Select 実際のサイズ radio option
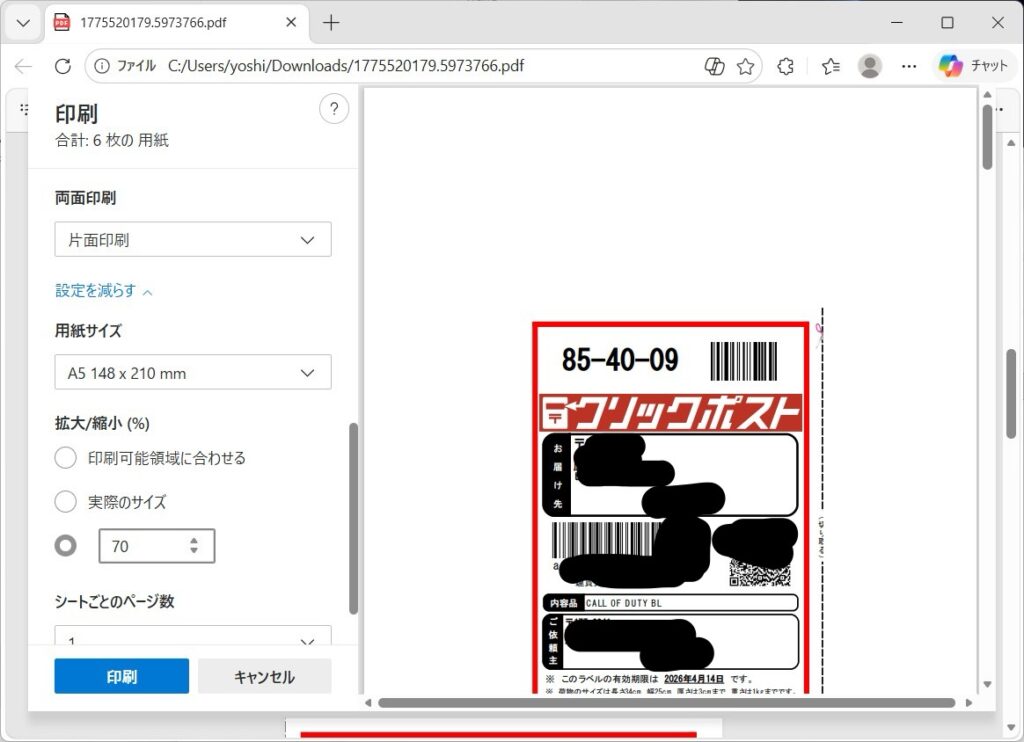This screenshot has height=742, width=1024. click(66, 501)
